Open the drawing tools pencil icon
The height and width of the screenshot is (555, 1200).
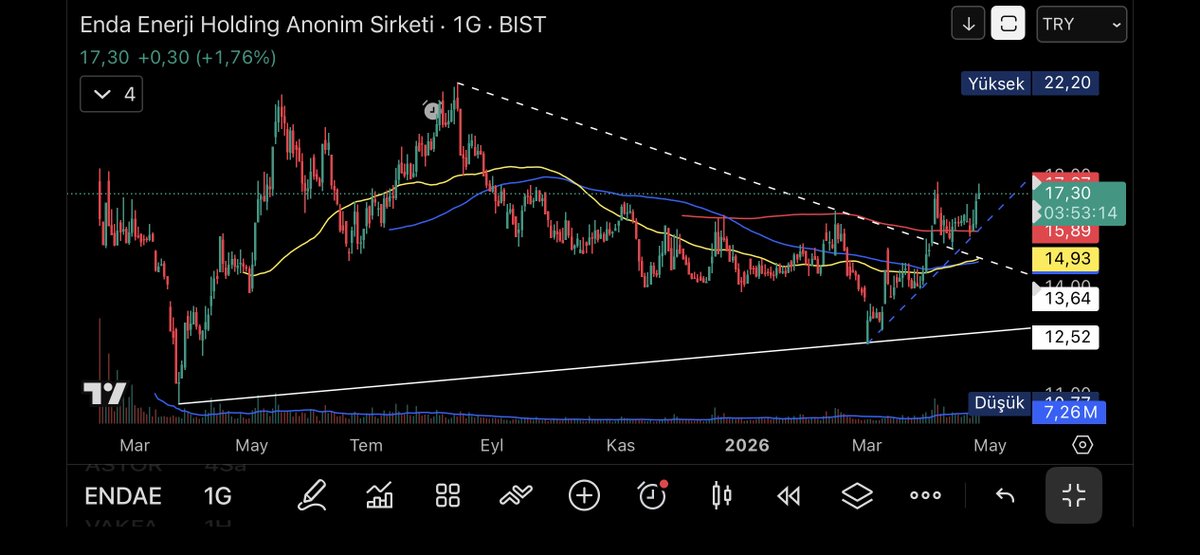point(312,495)
